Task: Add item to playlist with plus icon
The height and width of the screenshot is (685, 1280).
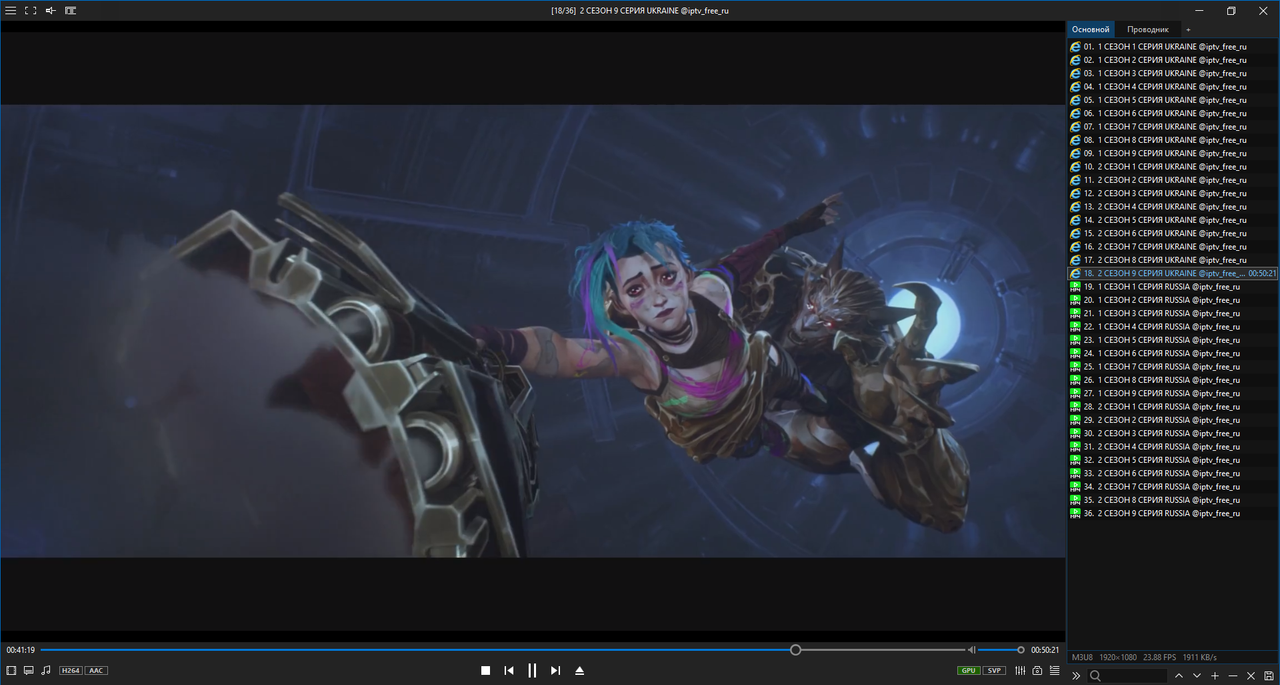Action: tap(1215, 676)
